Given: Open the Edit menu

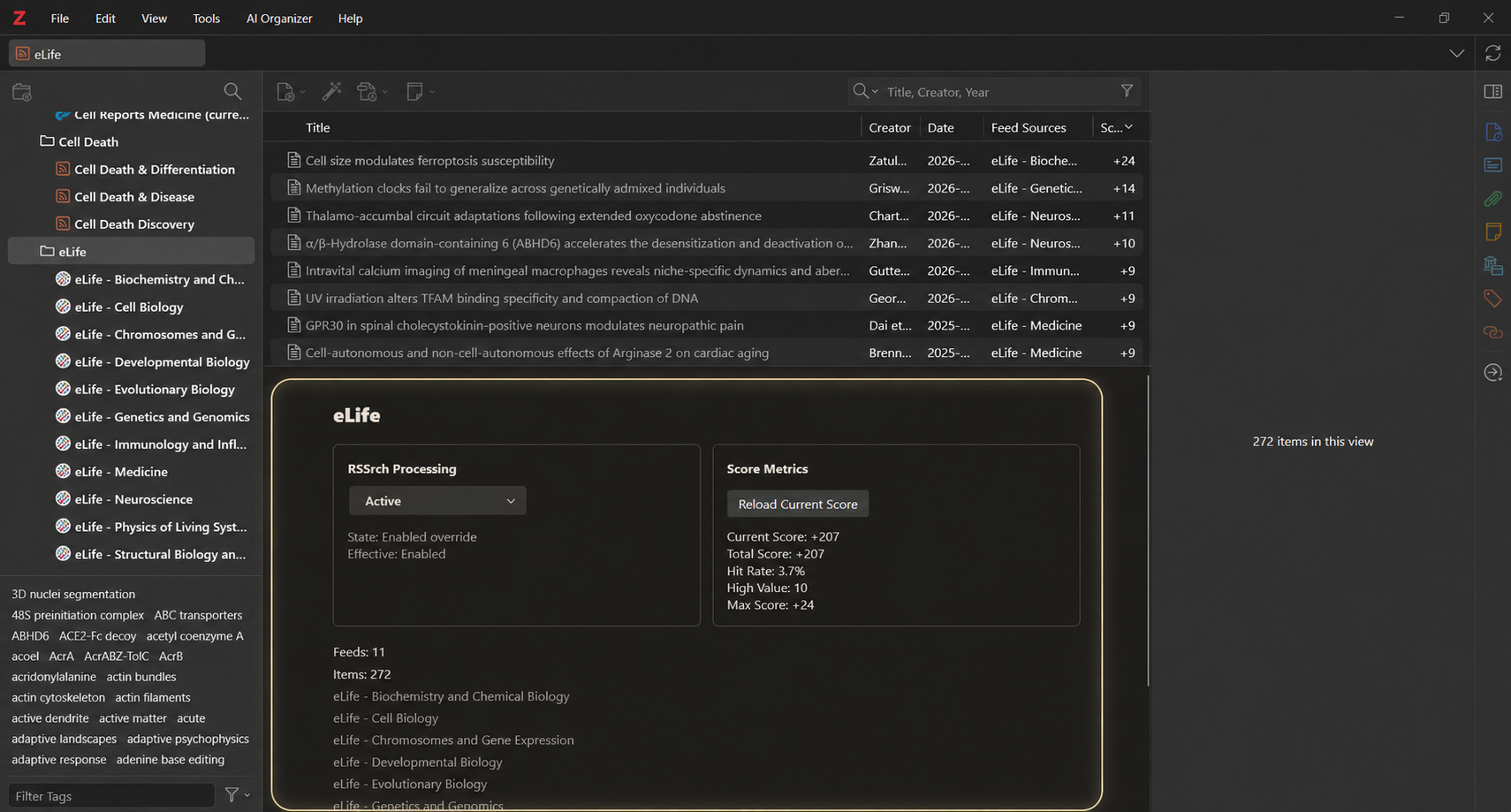Looking at the screenshot, I should pyautogui.click(x=105, y=18).
